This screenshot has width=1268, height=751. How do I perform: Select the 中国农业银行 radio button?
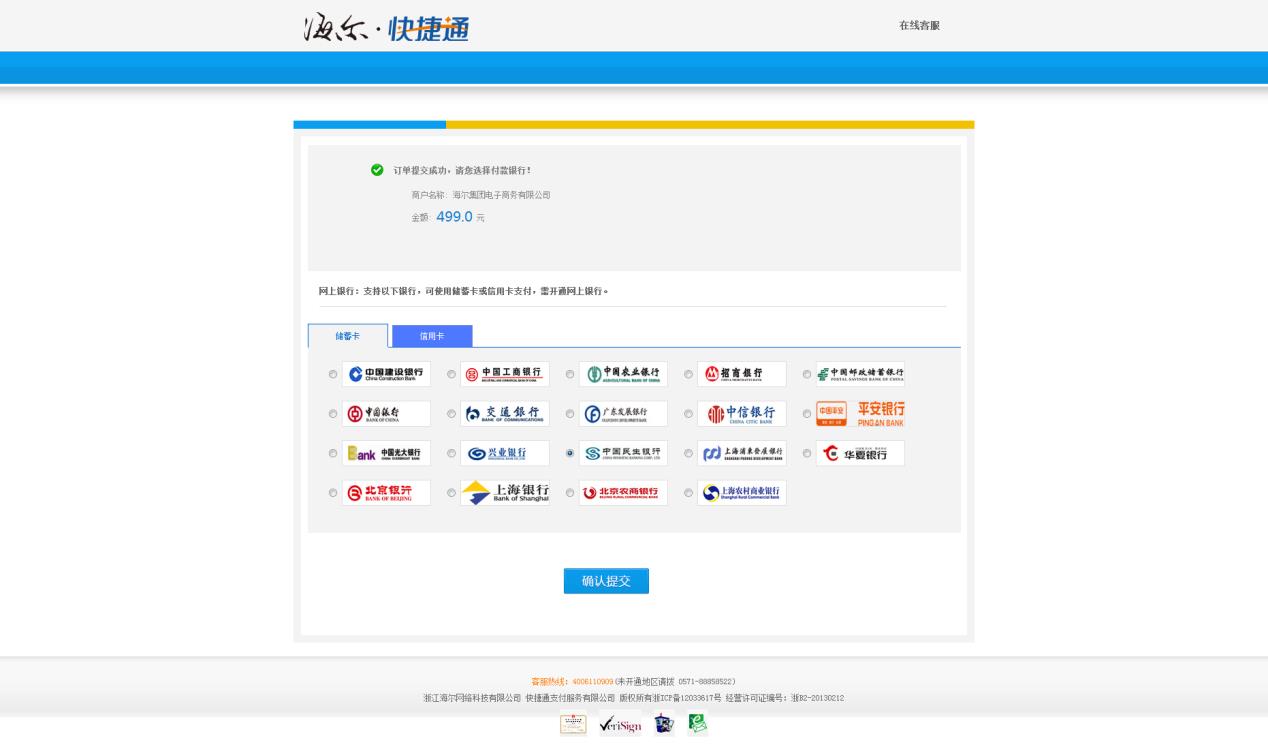point(570,375)
